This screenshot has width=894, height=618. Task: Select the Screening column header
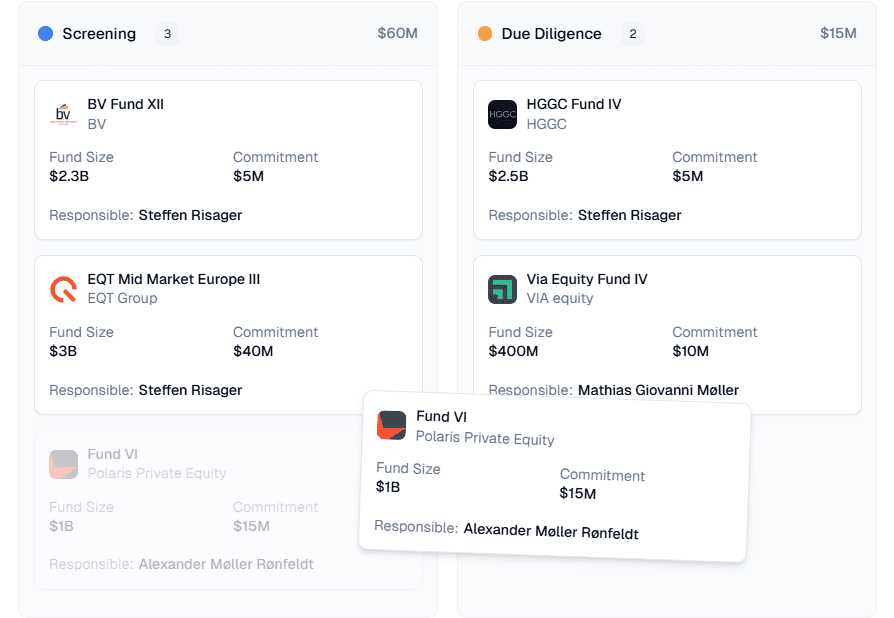tap(99, 34)
